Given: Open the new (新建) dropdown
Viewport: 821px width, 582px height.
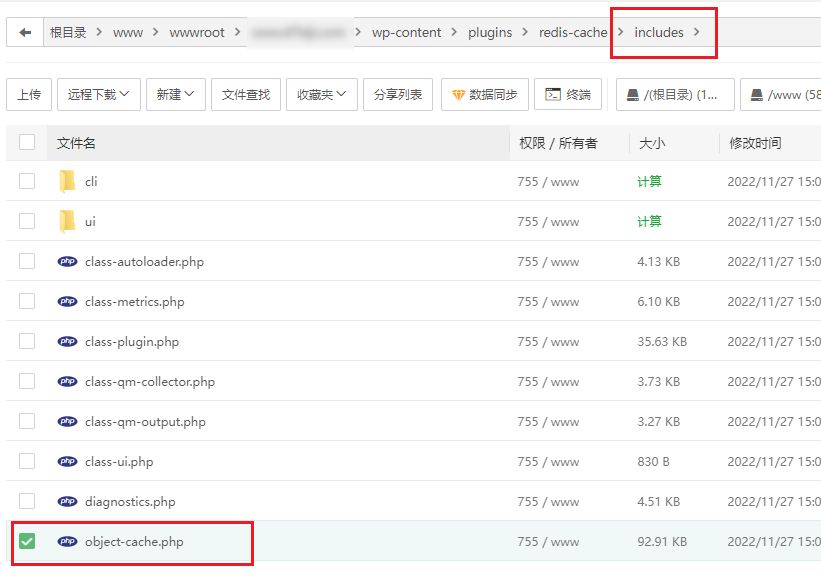Looking at the screenshot, I should pos(175,95).
